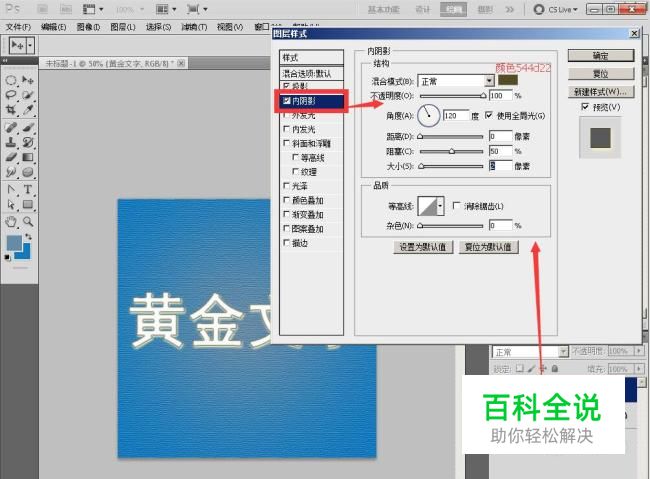Enable the 描边 Stroke checkbox
This screenshot has height=479, width=650.
[x=286, y=243]
